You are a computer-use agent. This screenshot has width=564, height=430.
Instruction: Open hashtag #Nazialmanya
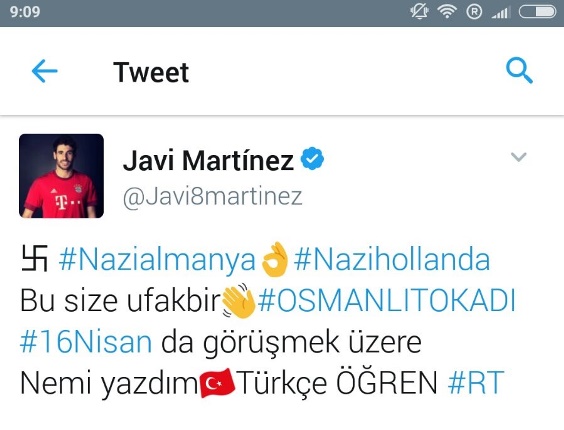tap(157, 260)
